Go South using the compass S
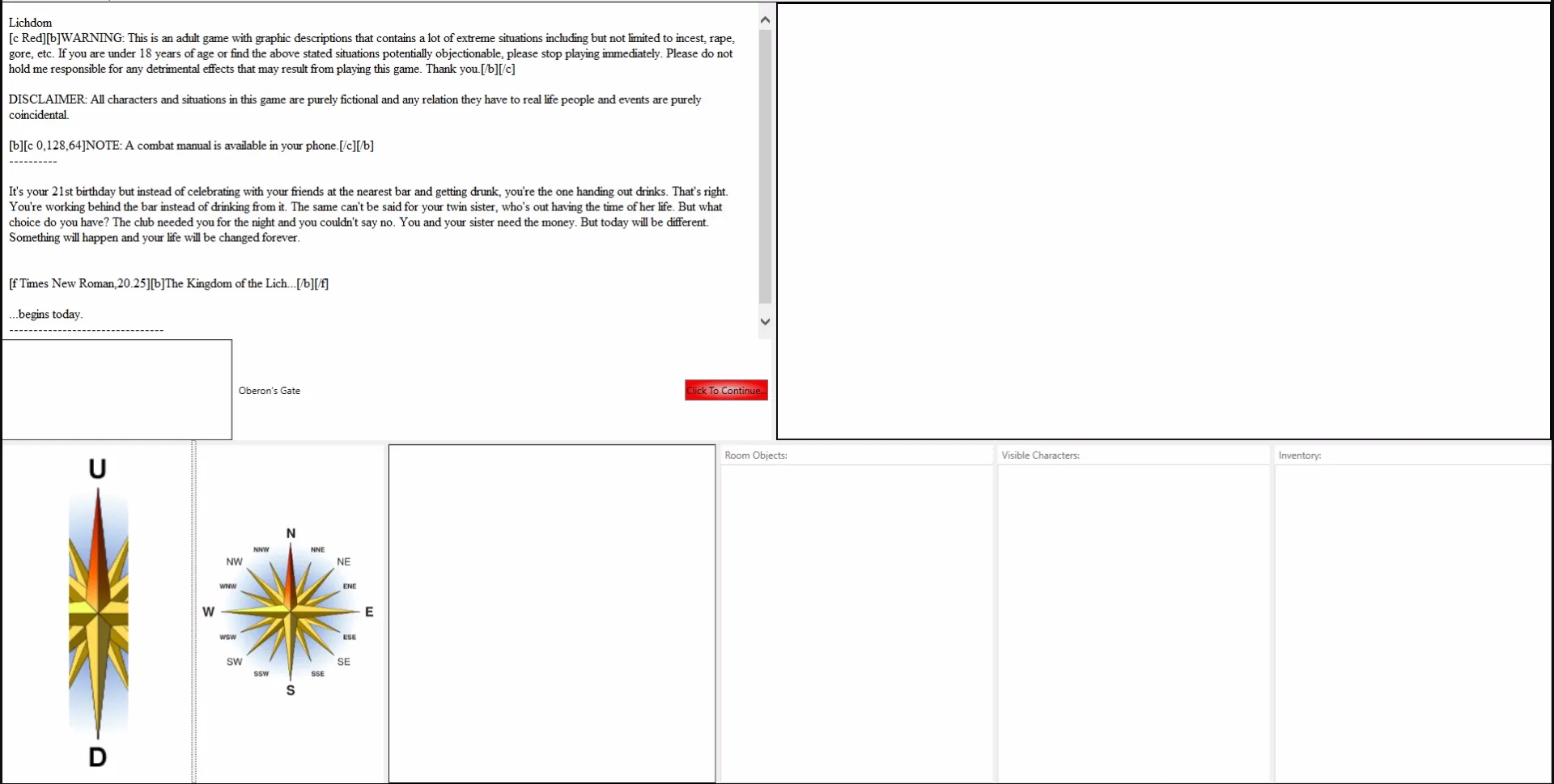 (291, 690)
